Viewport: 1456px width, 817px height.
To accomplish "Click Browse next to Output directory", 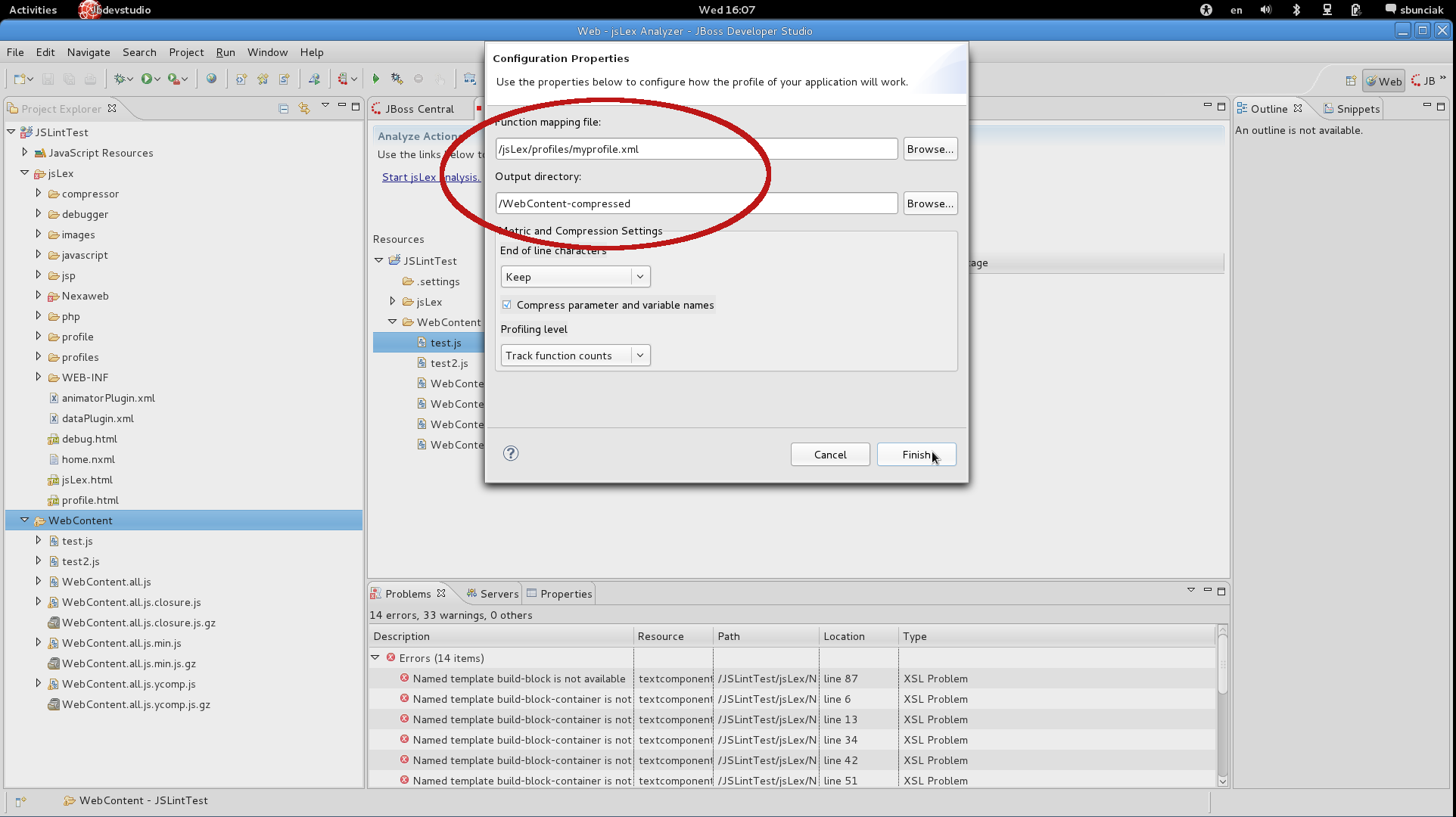I will click(930, 203).
